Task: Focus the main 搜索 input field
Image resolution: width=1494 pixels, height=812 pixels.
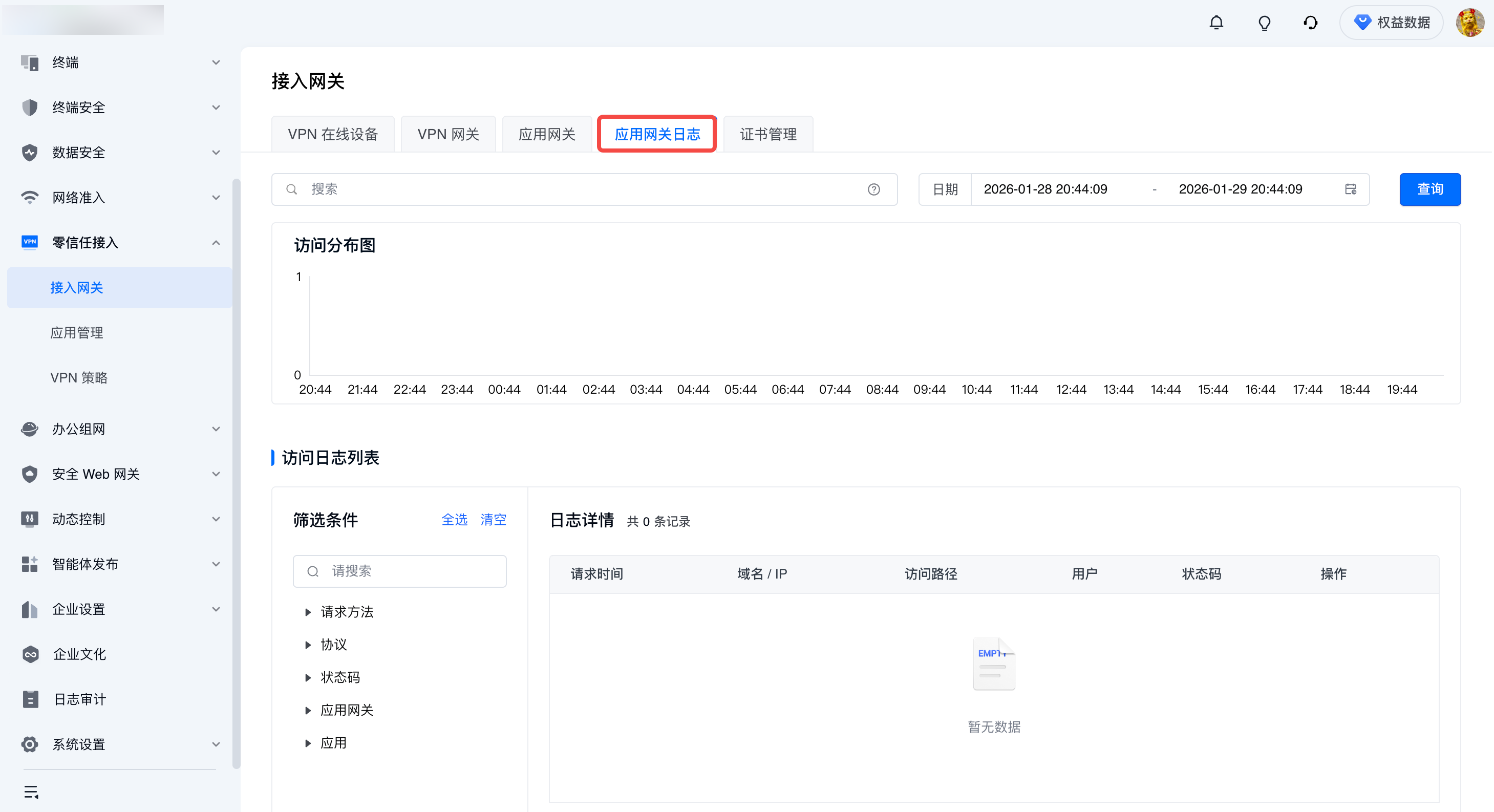Action: pyautogui.click(x=585, y=189)
